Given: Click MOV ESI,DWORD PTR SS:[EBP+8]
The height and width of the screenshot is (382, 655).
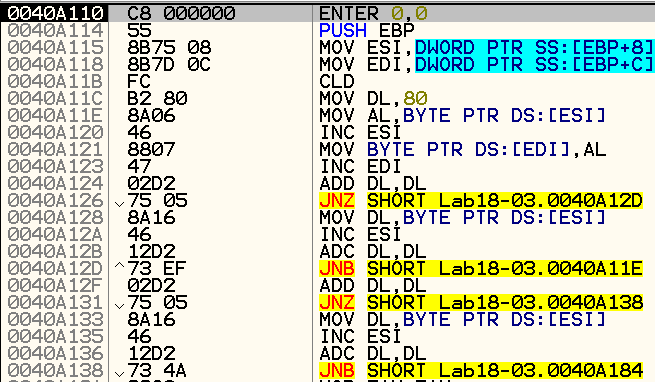Looking at the screenshot, I should 486,48.
